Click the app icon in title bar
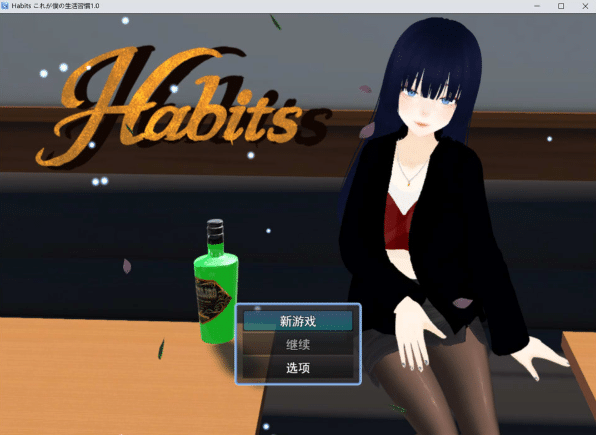Image resolution: width=596 pixels, height=435 pixels. (x=5, y=6)
